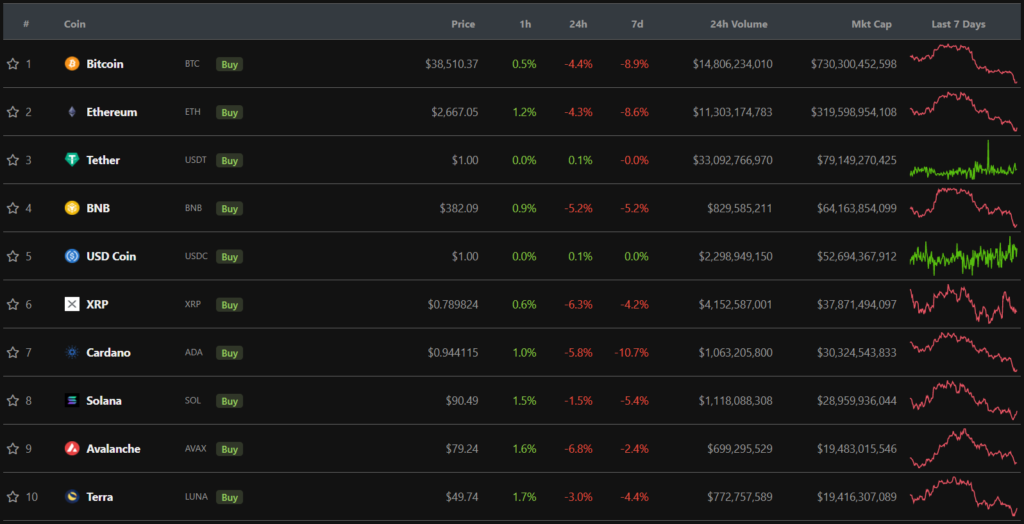
Task: Star Bitcoin as a favorite
Action: point(13,64)
